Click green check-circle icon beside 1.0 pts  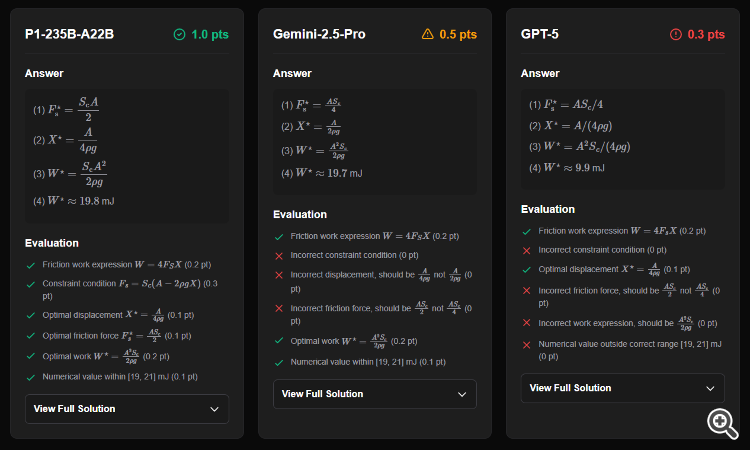tap(179, 34)
